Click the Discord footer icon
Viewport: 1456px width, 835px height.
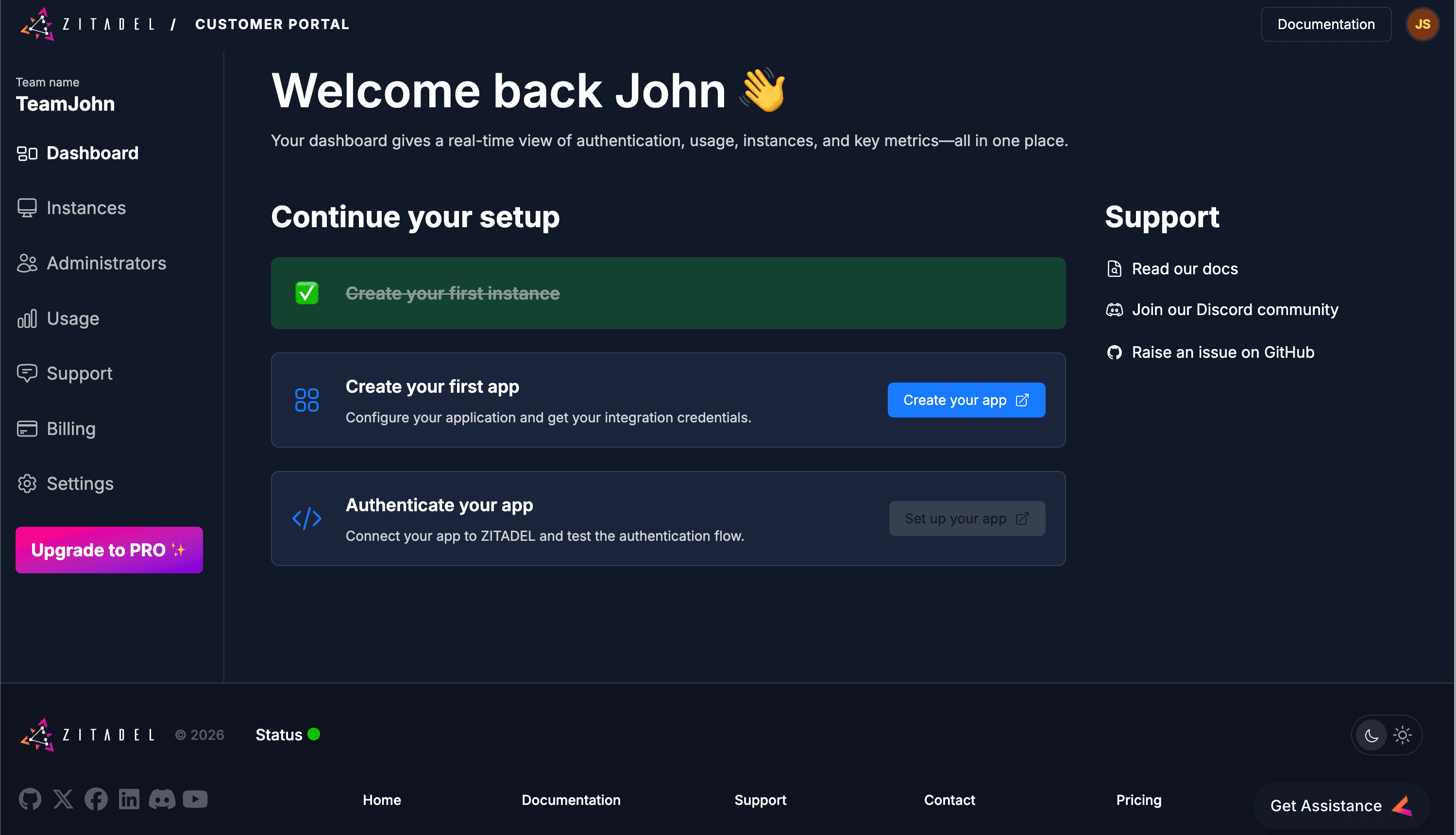(162, 799)
